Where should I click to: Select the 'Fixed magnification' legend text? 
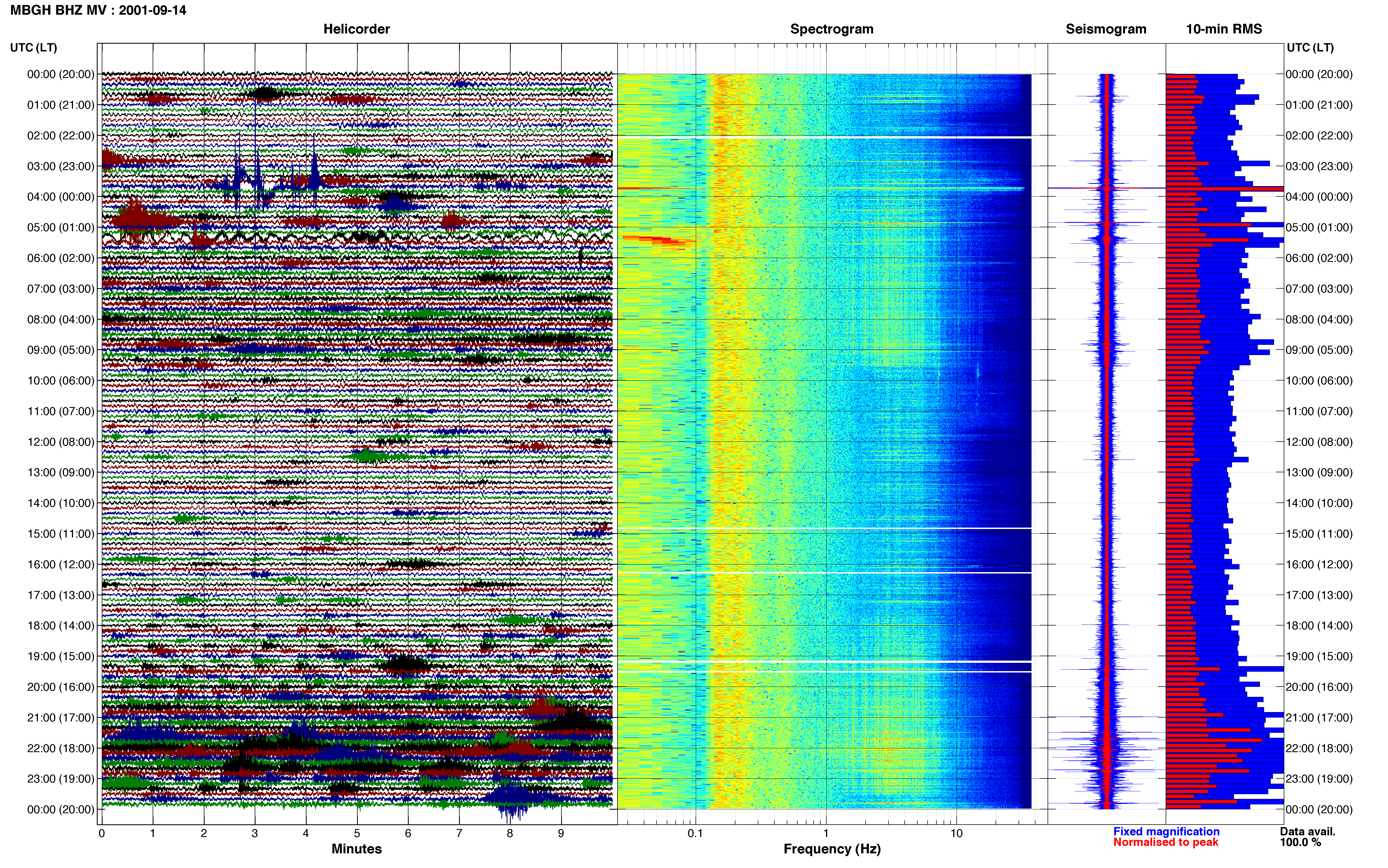point(1166,831)
